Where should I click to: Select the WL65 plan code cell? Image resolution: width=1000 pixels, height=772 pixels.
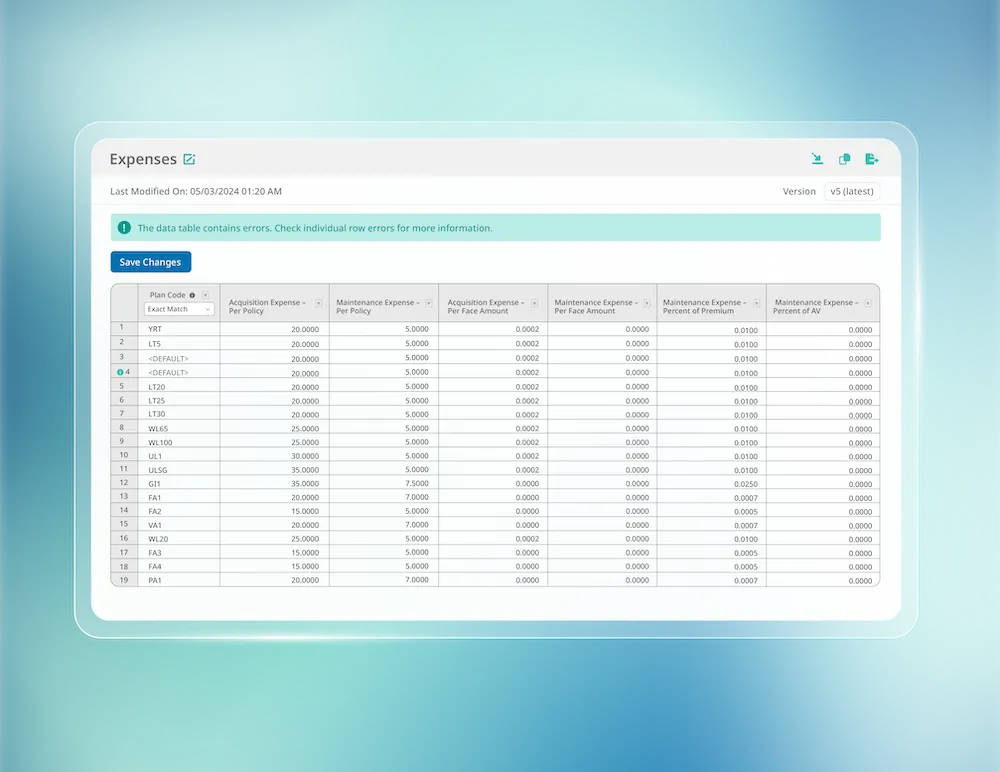point(179,429)
